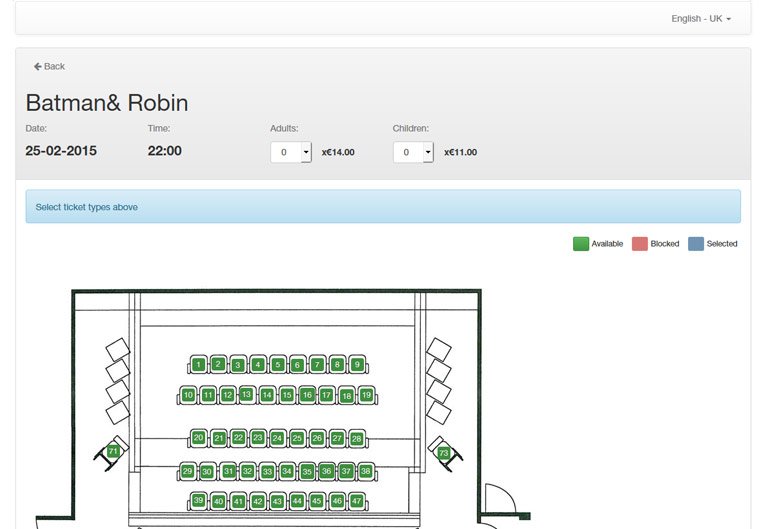Select seat 37
Screen dimensions: 763x529
tap(346, 471)
